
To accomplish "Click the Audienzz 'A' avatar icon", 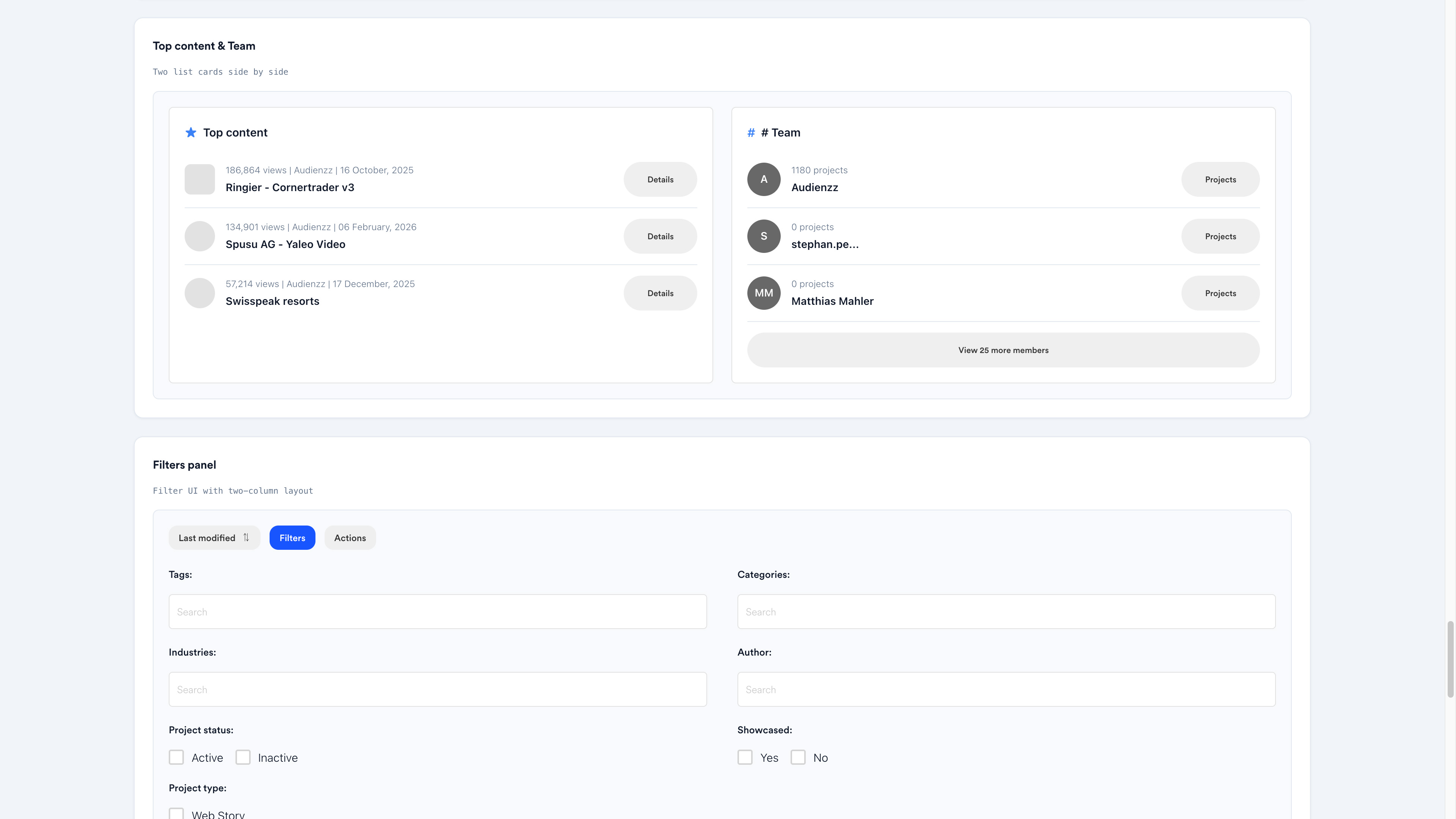I will tap(764, 179).
